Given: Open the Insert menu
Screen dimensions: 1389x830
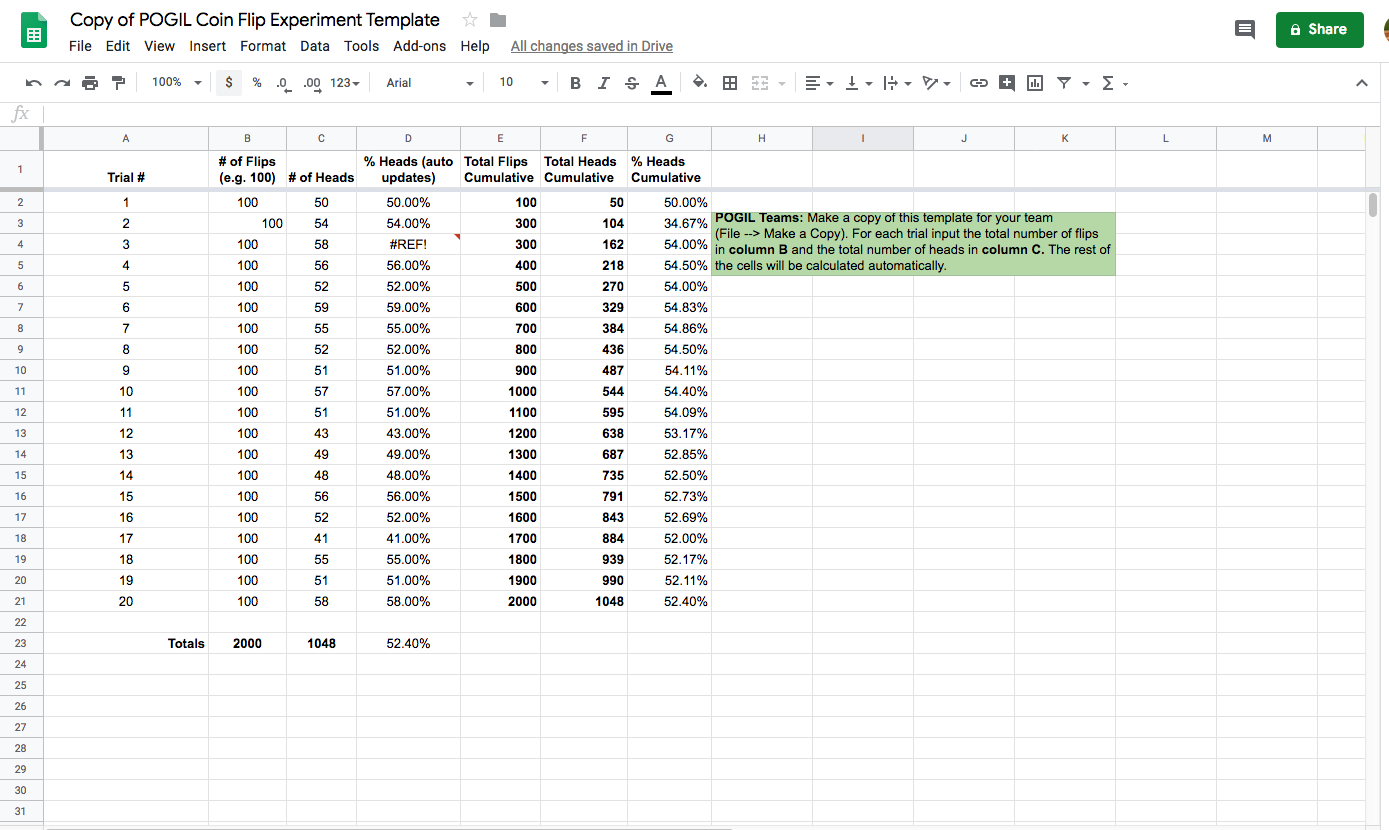Looking at the screenshot, I should [x=208, y=46].
